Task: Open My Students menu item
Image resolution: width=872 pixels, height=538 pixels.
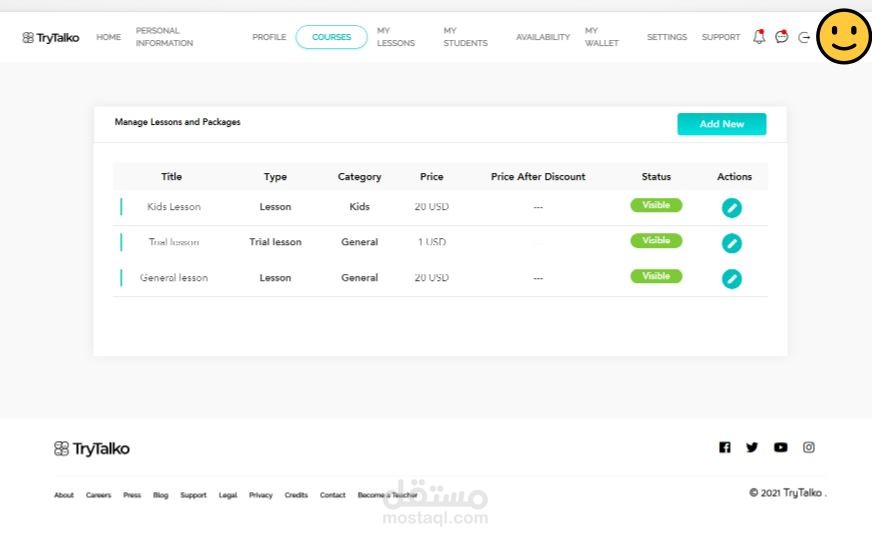Action: pos(465,37)
